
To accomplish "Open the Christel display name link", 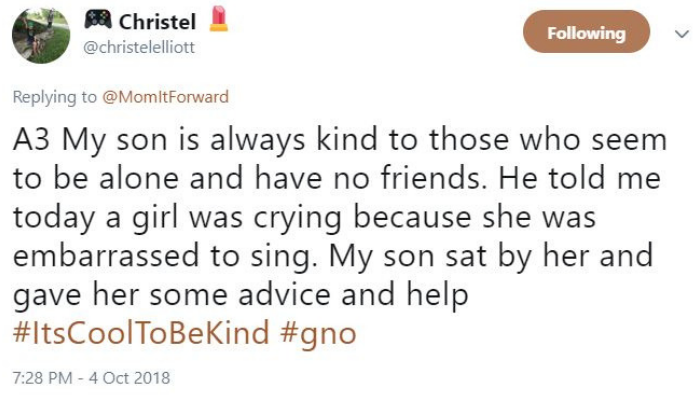I will coord(157,21).
